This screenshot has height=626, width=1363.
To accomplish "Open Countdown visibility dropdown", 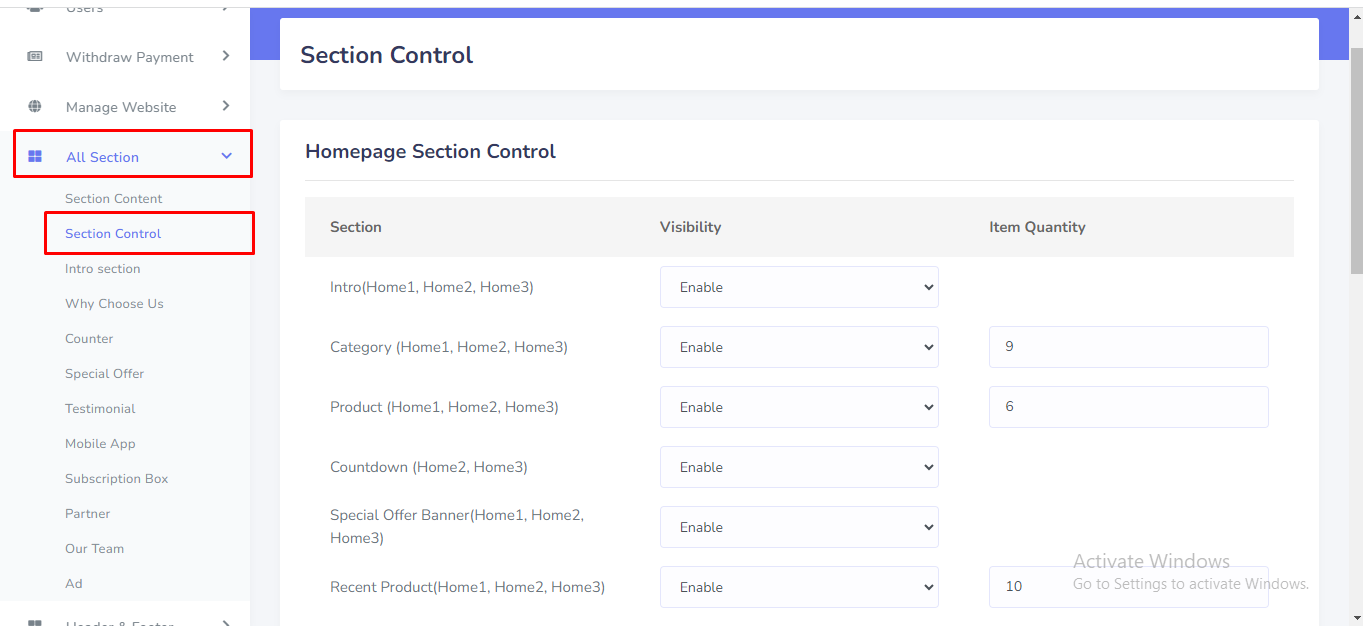I will tap(798, 467).
